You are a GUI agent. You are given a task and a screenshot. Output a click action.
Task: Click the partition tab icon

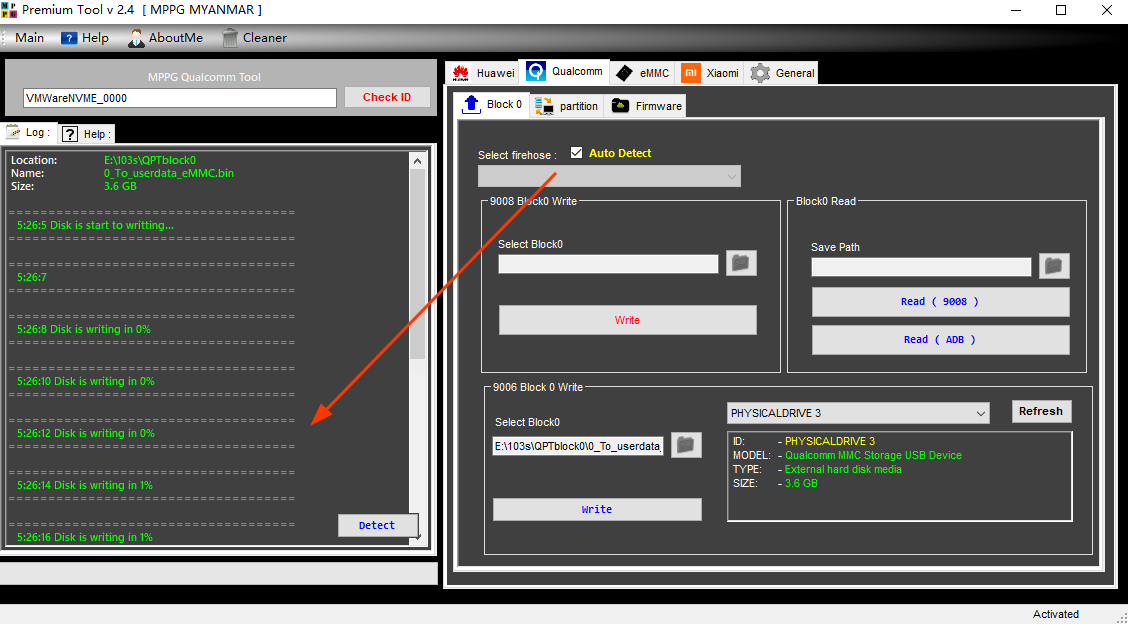pos(545,106)
